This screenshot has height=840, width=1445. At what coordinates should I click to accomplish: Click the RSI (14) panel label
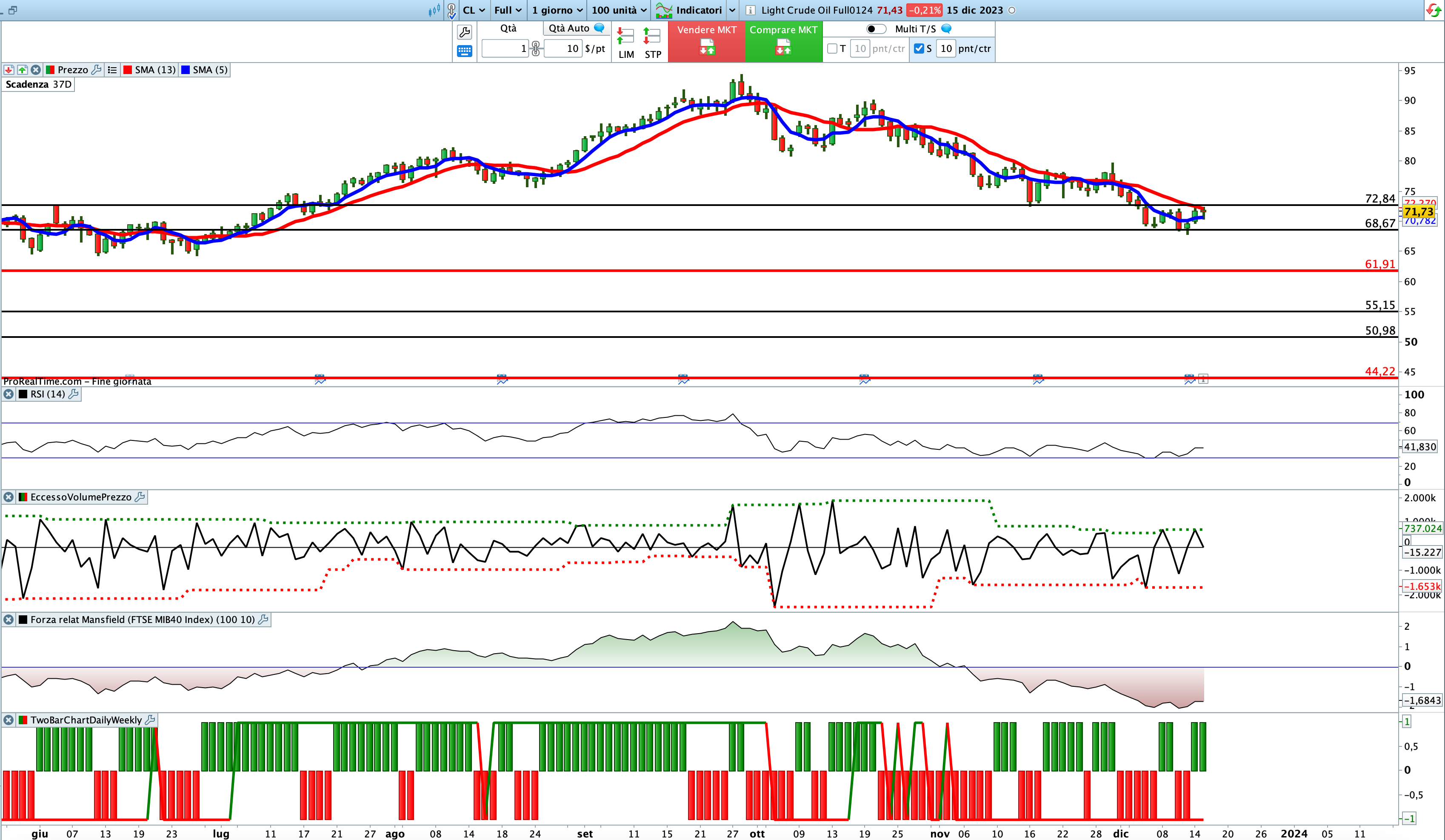tap(48, 394)
